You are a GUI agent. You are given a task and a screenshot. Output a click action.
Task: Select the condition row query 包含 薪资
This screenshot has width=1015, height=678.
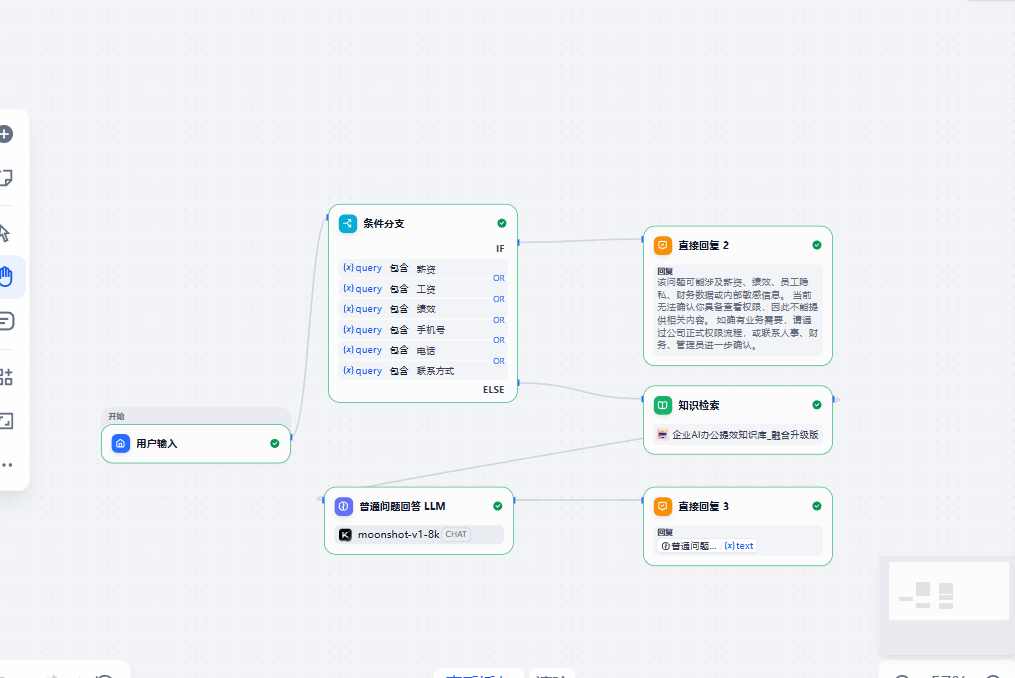[423, 268]
